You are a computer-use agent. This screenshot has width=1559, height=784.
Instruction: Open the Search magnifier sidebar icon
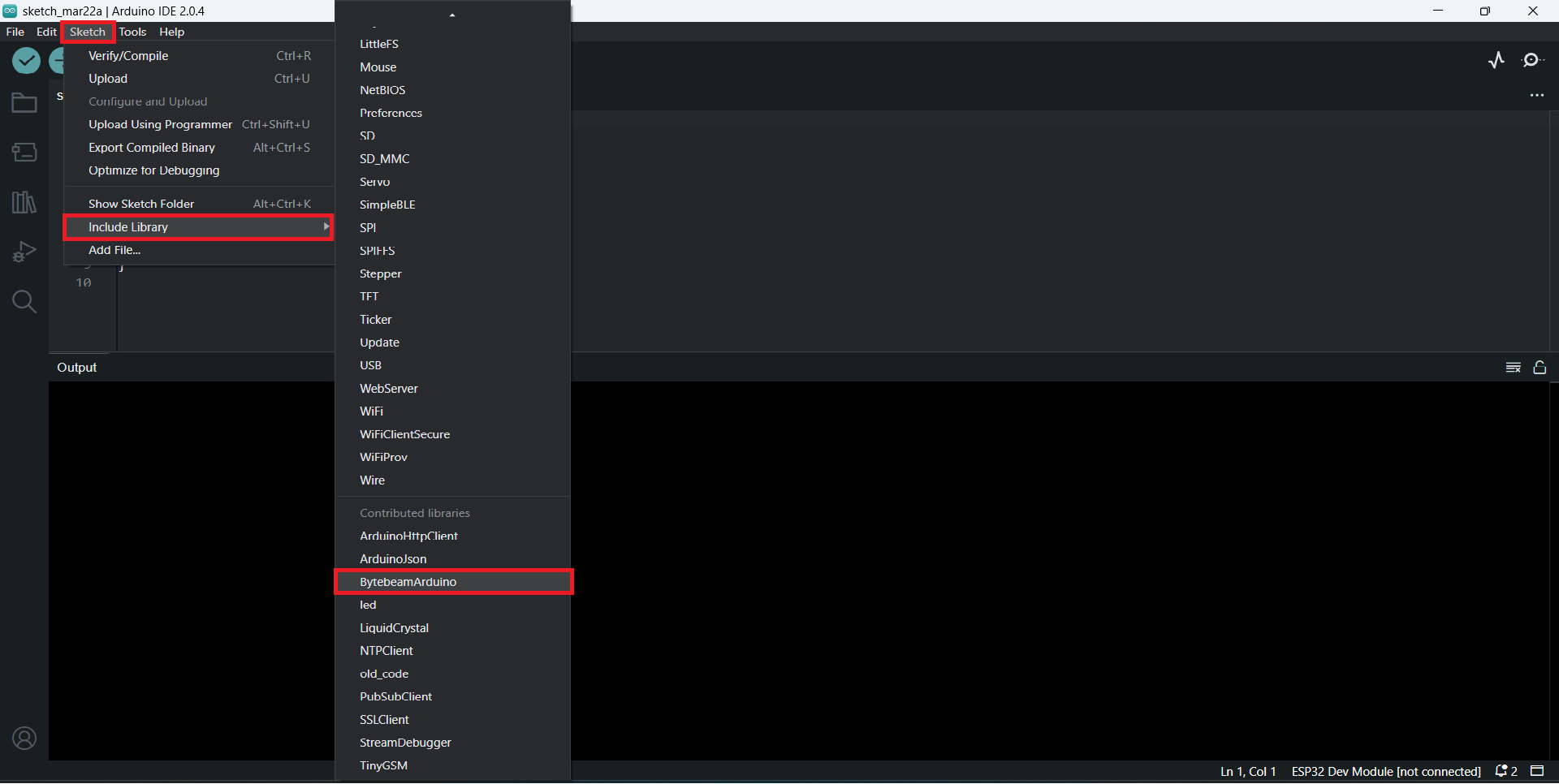click(24, 302)
